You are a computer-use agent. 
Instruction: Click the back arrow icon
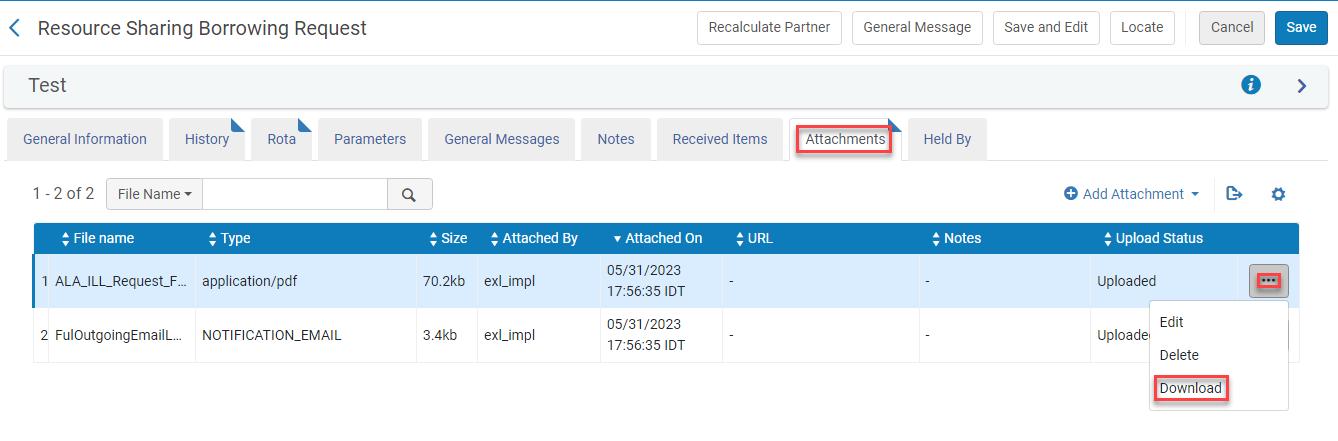click(14, 28)
